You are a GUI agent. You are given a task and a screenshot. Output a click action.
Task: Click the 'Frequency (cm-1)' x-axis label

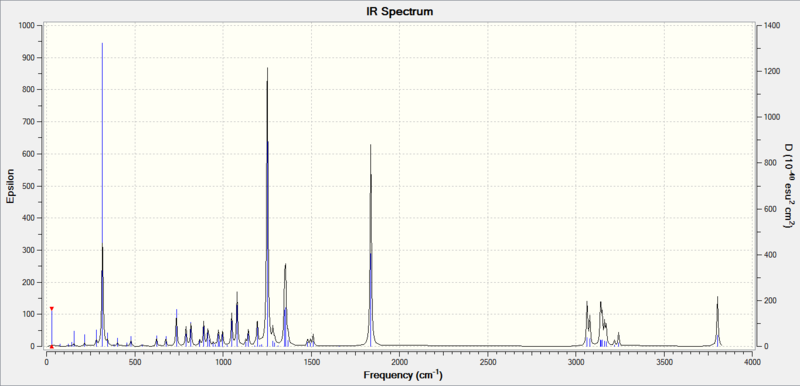(x=403, y=375)
